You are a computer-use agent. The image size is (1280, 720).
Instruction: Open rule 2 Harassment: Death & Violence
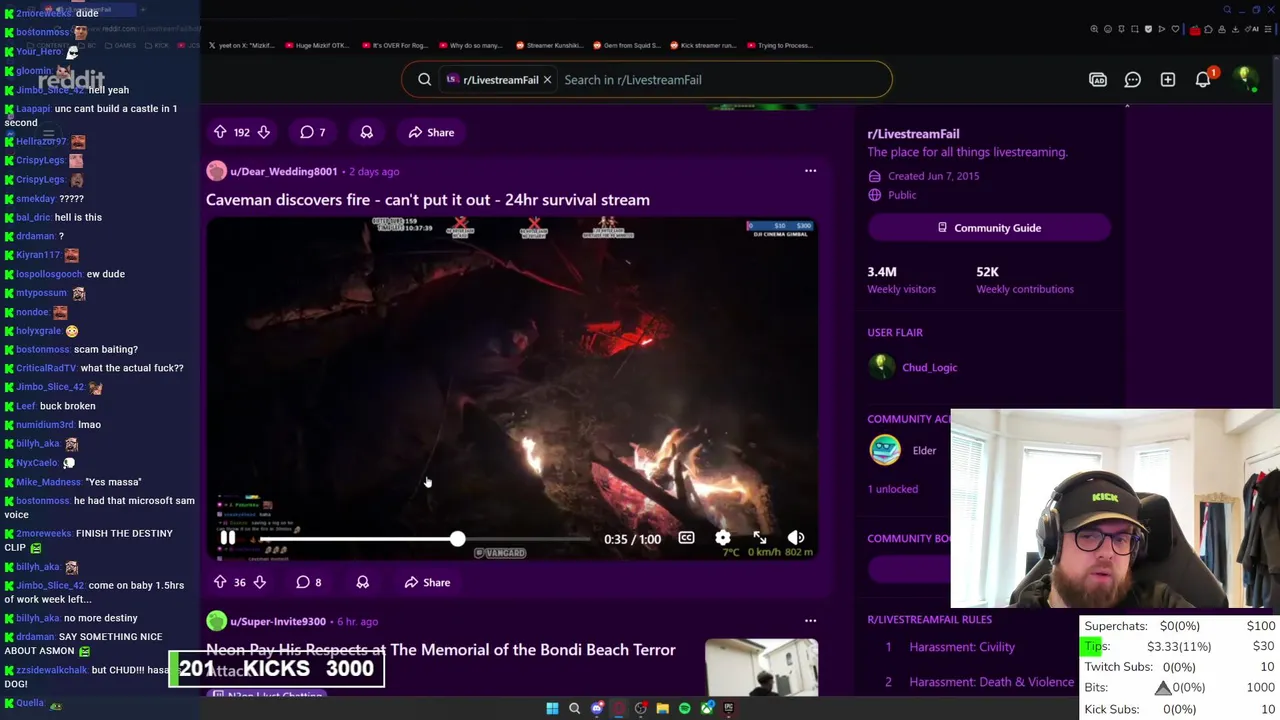(x=992, y=682)
